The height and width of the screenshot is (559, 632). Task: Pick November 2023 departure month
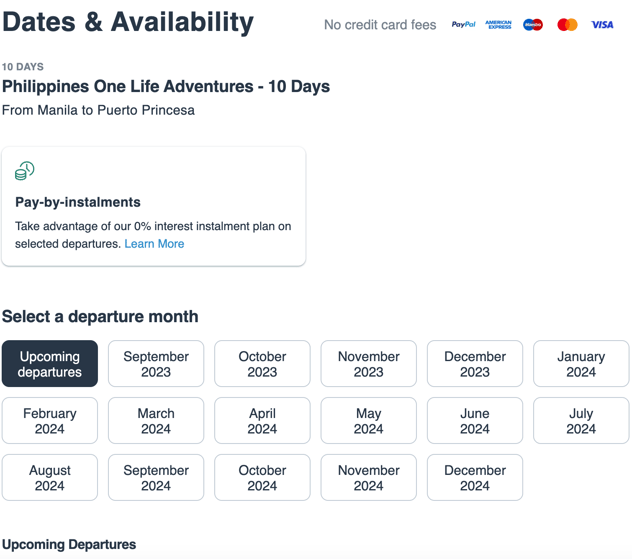coord(368,364)
